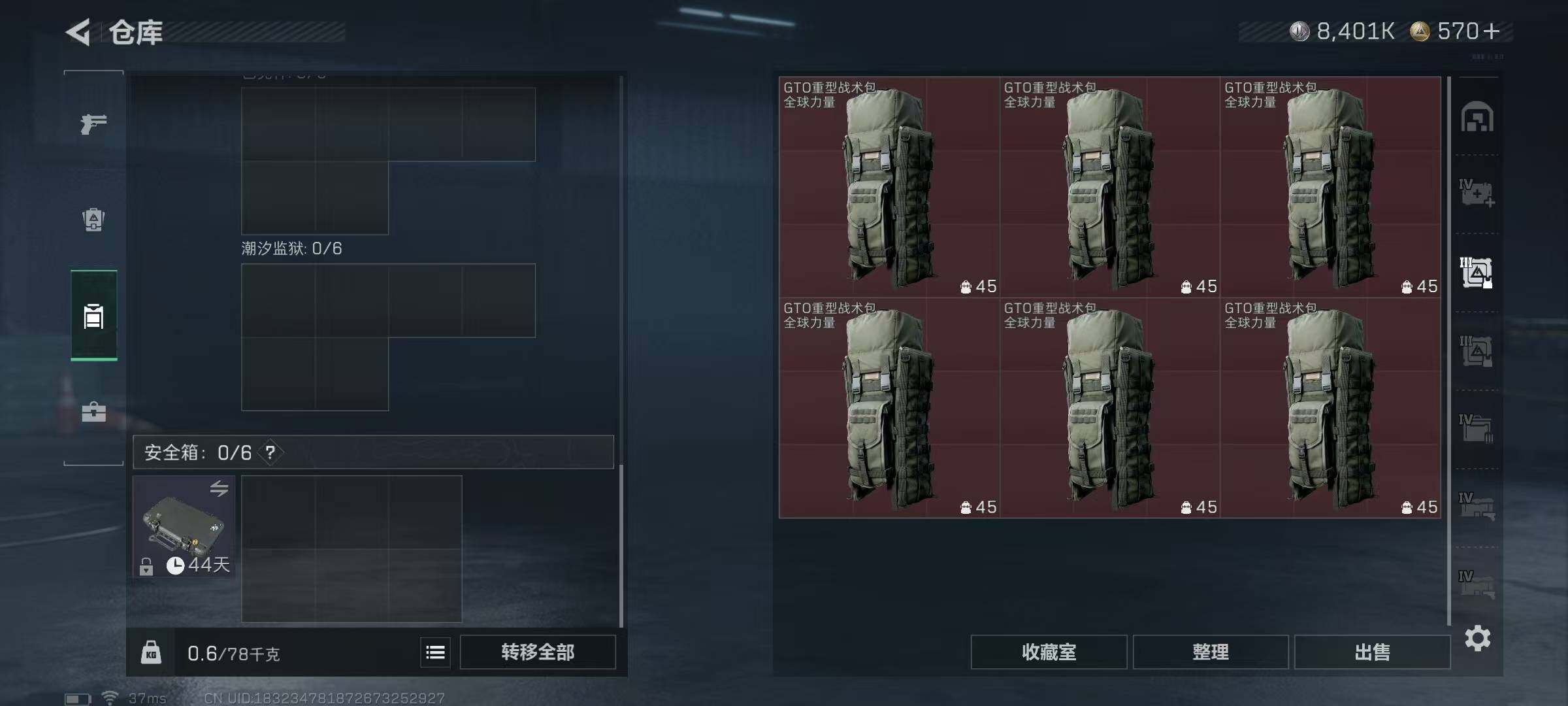Go back using the arrow beside 仓库
Viewport: 1568px width, 706px height.
click(78, 32)
